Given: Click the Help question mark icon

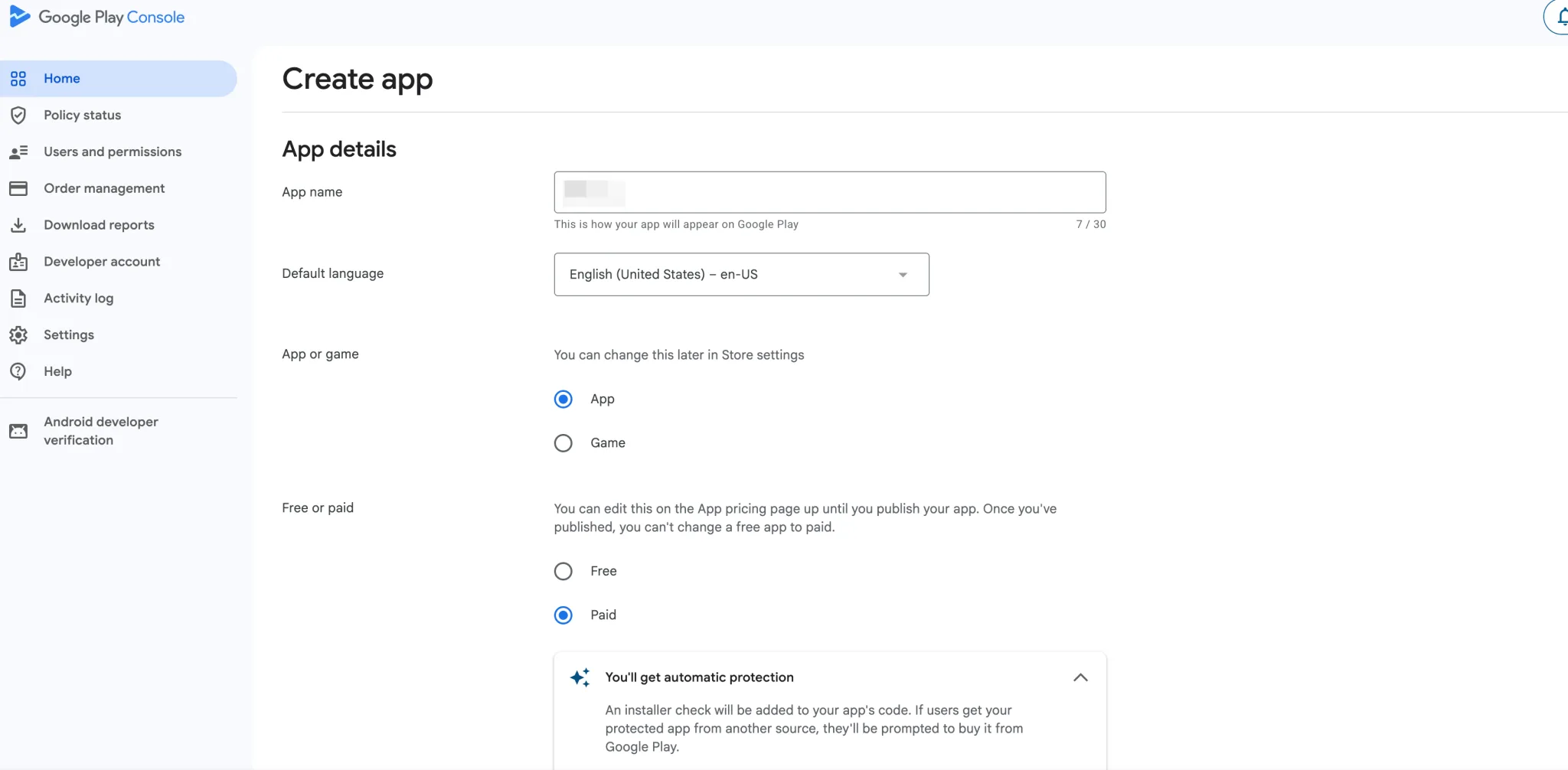Looking at the screenshot, I should click(19, 371).
